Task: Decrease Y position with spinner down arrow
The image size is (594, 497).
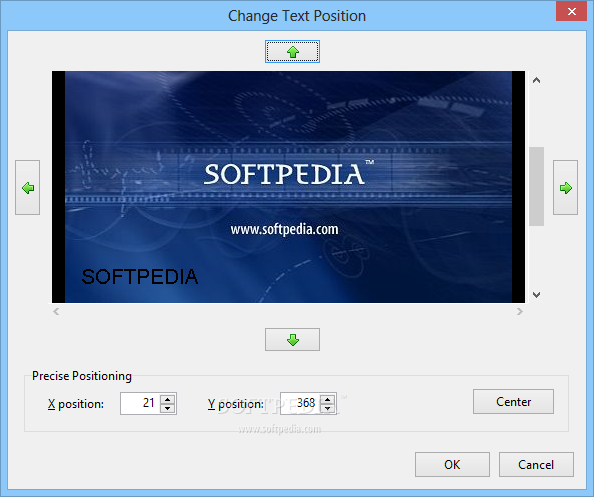Action: [328, 408]
